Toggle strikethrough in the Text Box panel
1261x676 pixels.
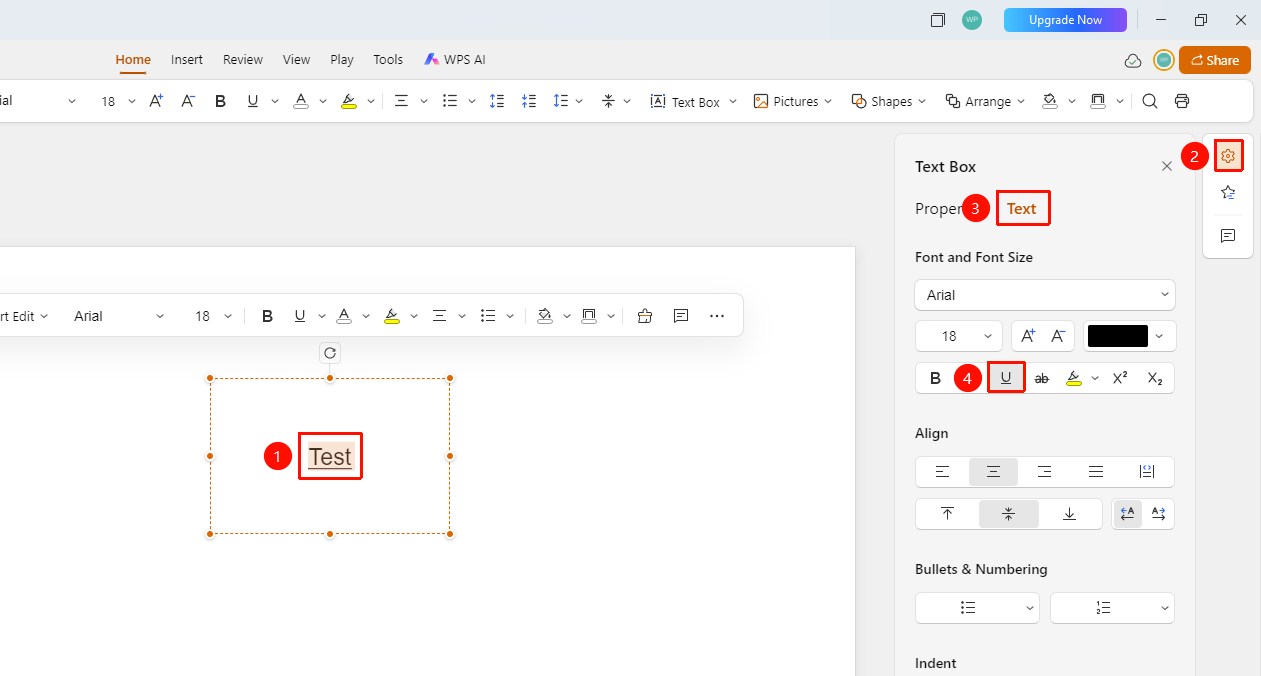pos(1042,378)
